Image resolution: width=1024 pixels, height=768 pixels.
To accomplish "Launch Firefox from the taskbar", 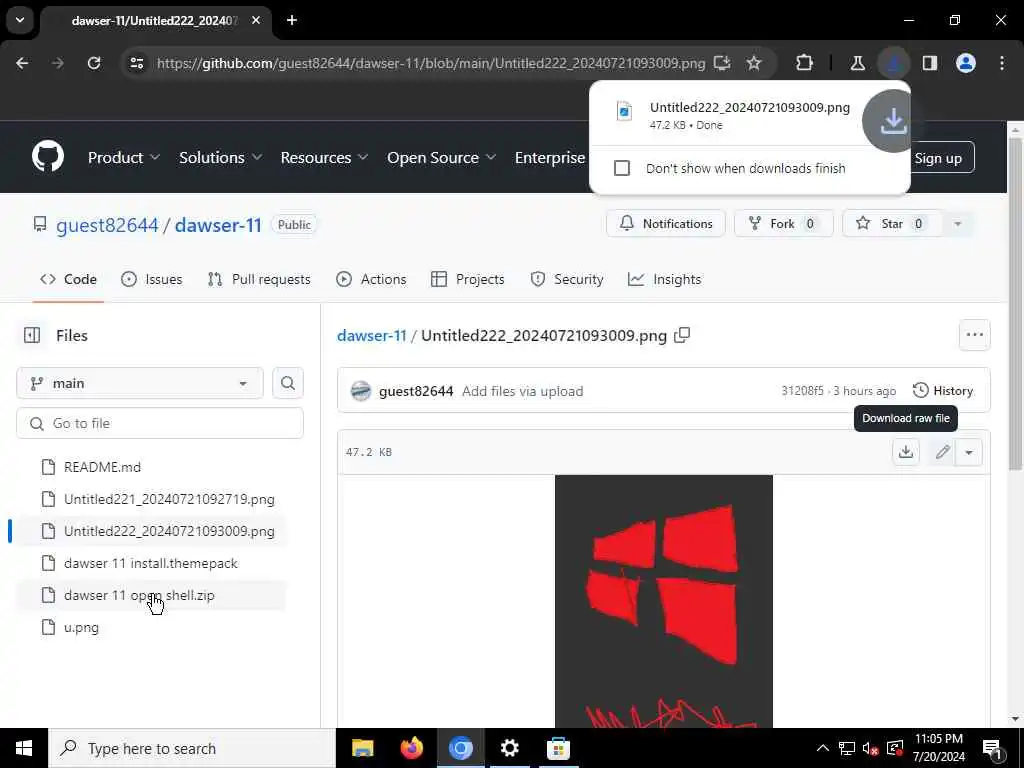I will [411, 748].
